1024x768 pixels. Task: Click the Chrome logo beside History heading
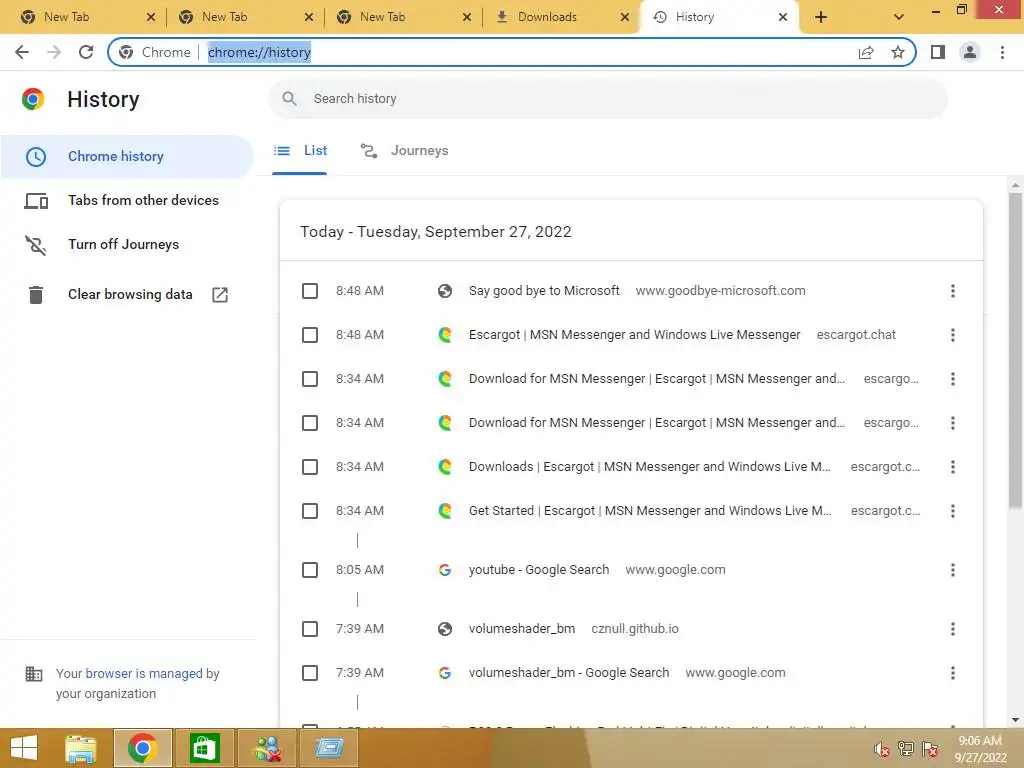pyautogui.click(x=33, y=99)
